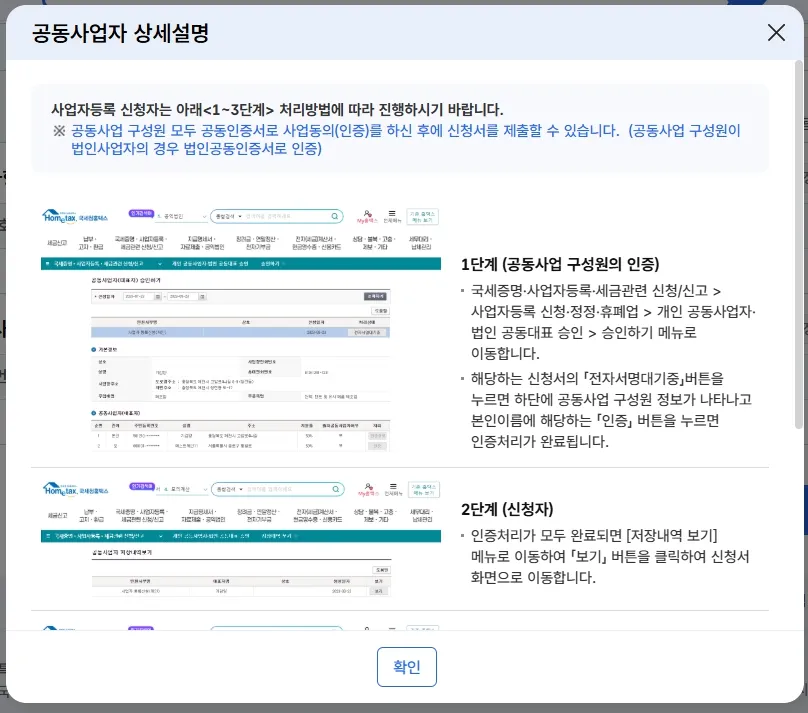Select 세금신고 menu in step 2 screenshot
The width and height of the screenshot is (808, 713).
click(x=57, y=517)
